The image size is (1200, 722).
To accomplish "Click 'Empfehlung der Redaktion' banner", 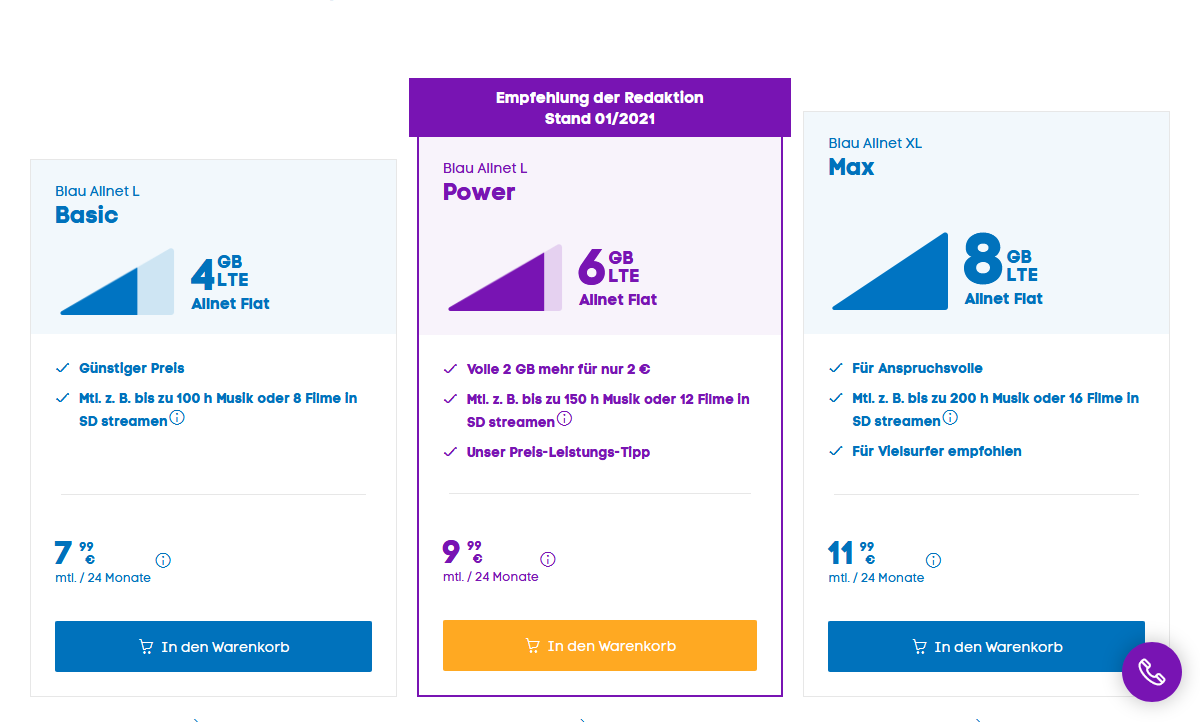I will click(599, 107).
